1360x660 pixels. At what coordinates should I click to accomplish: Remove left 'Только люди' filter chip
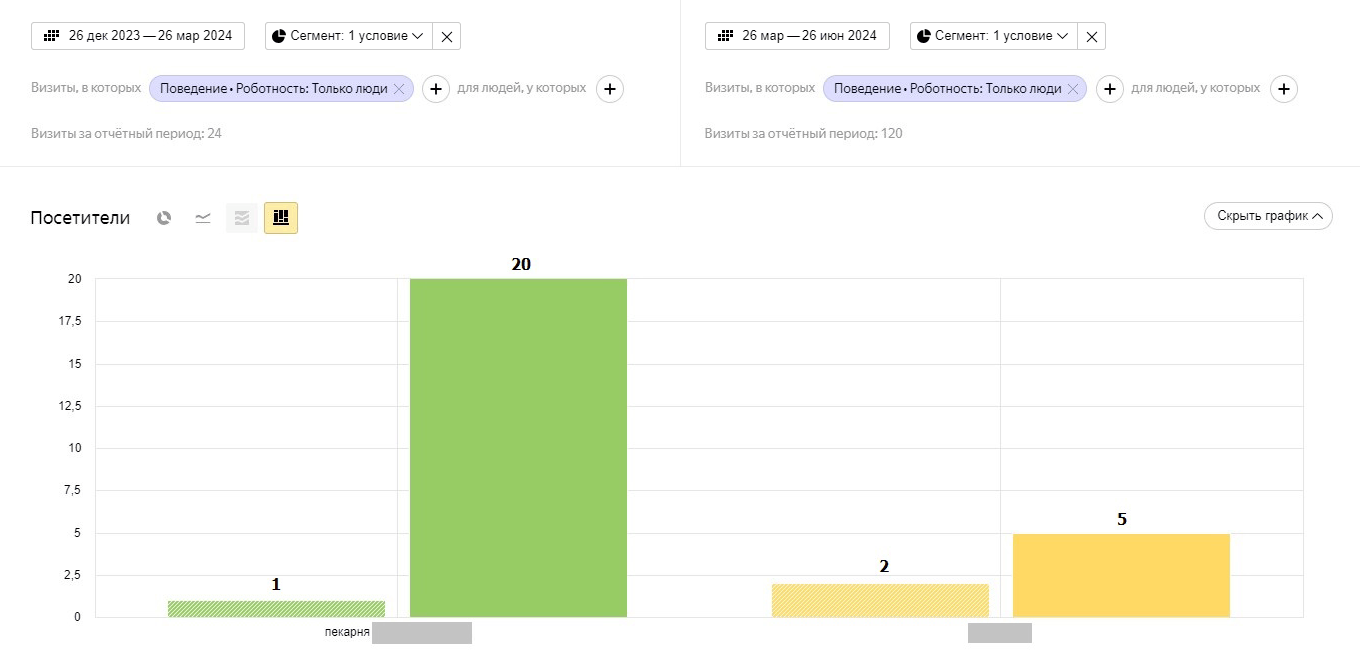point(399,89)
